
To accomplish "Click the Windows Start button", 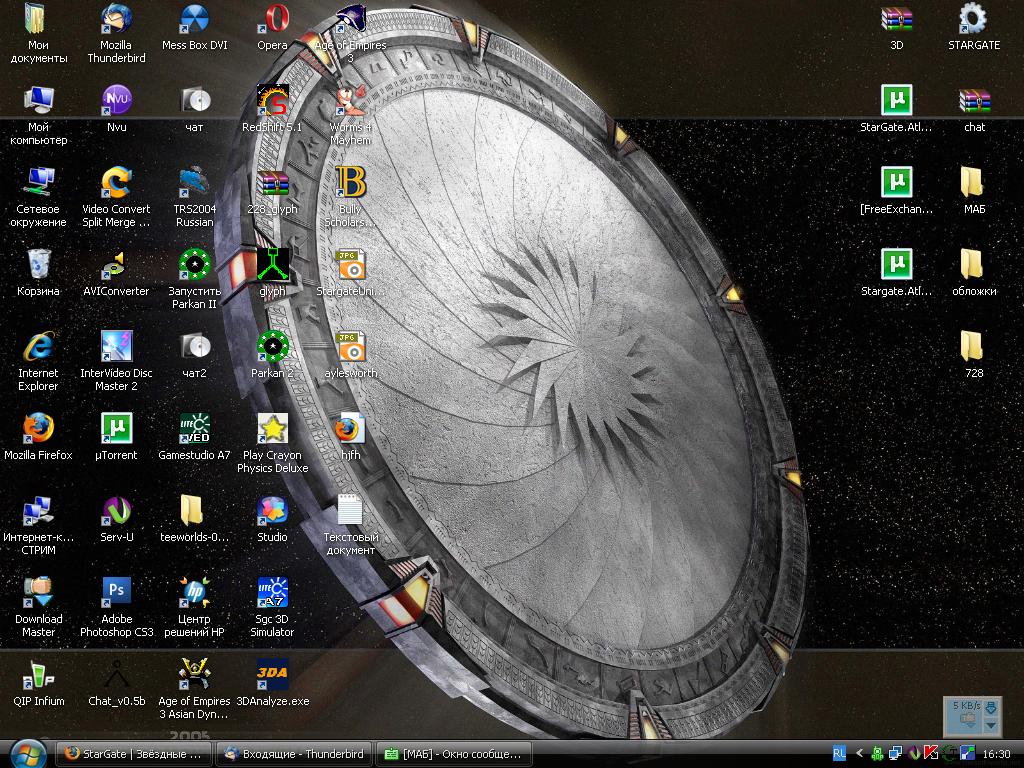I will coord(26,753).
